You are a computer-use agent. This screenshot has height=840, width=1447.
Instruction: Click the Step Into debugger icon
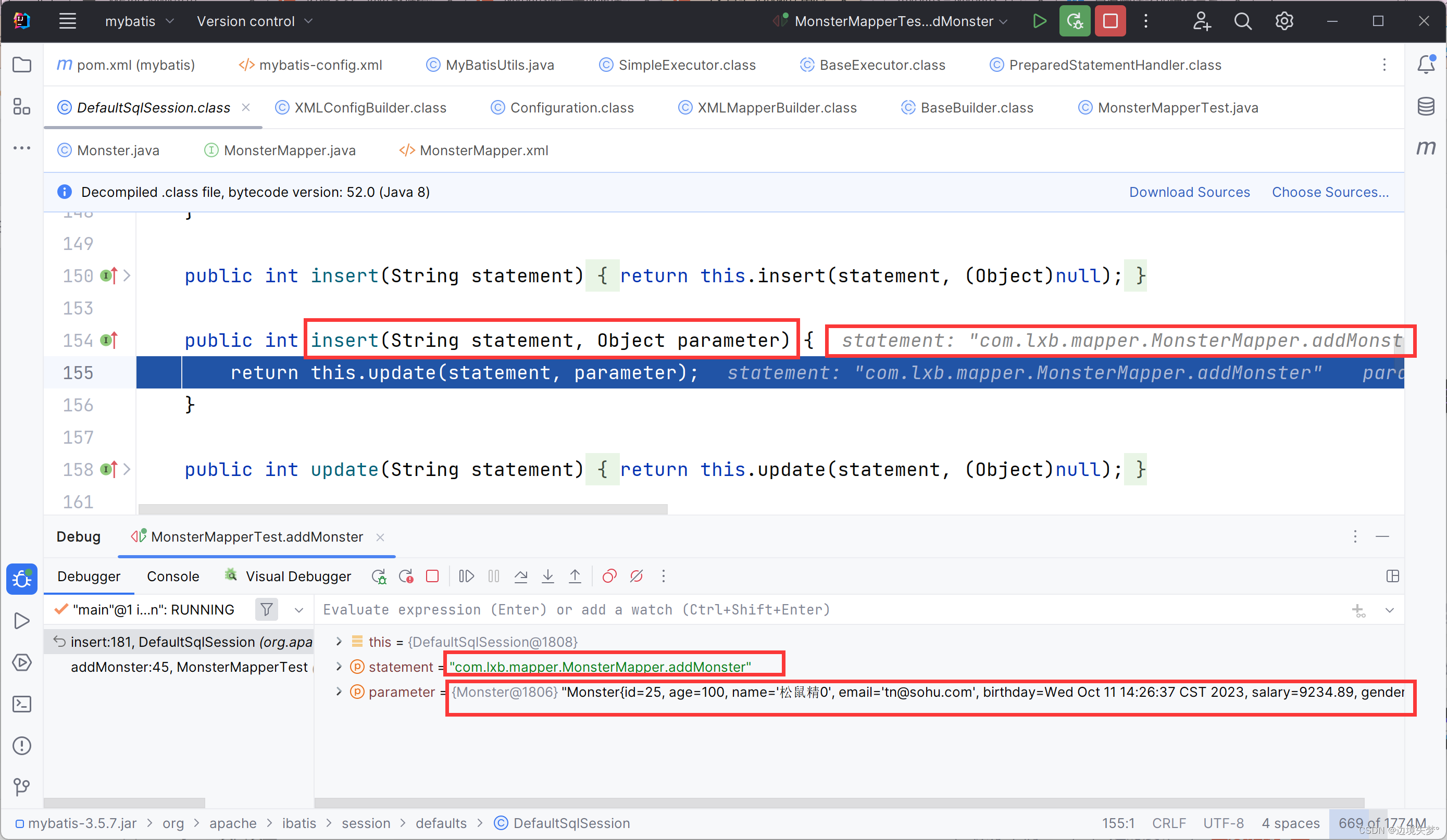(x=548, y=576)
